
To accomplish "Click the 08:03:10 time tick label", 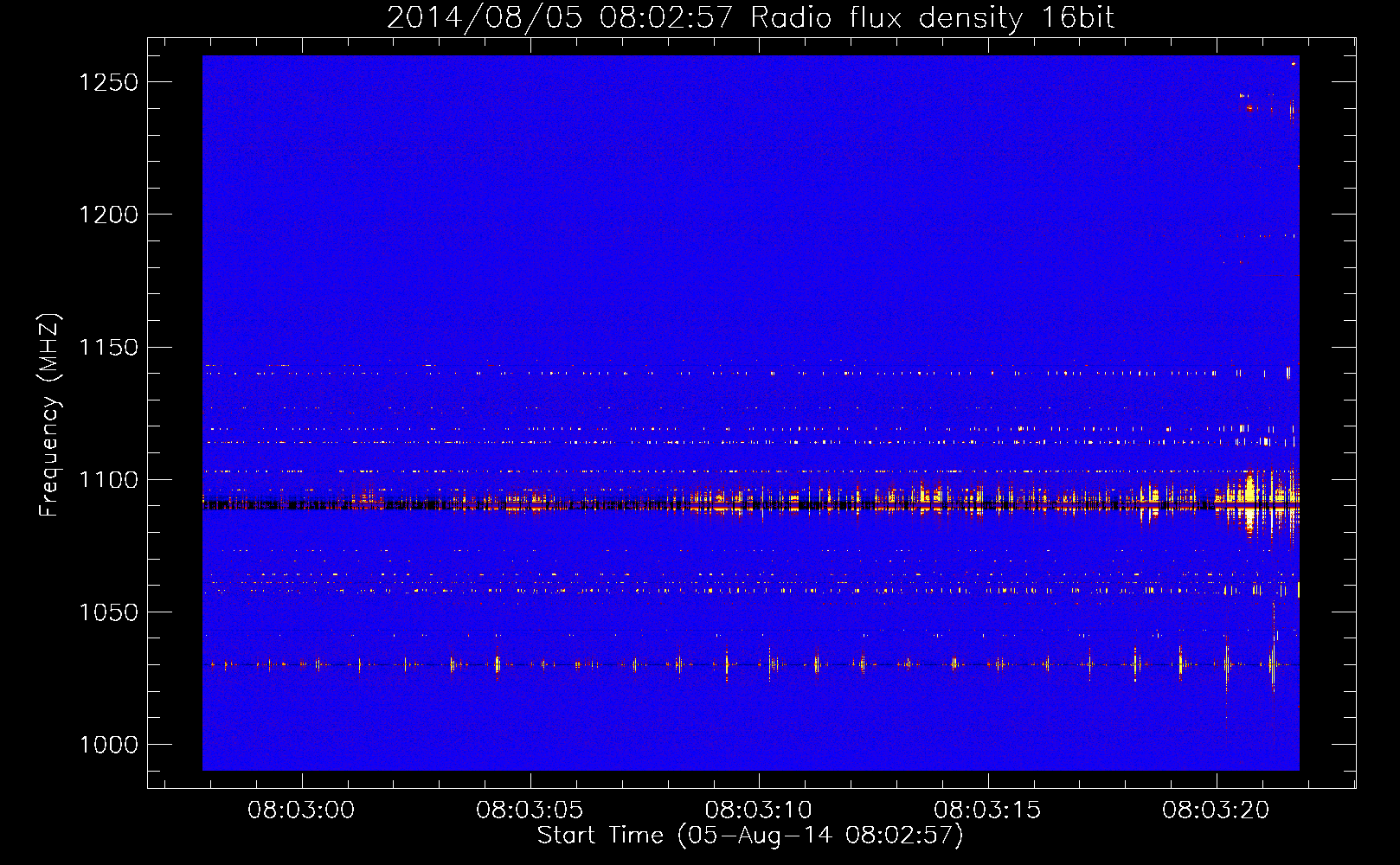I will tap(759, 811).
